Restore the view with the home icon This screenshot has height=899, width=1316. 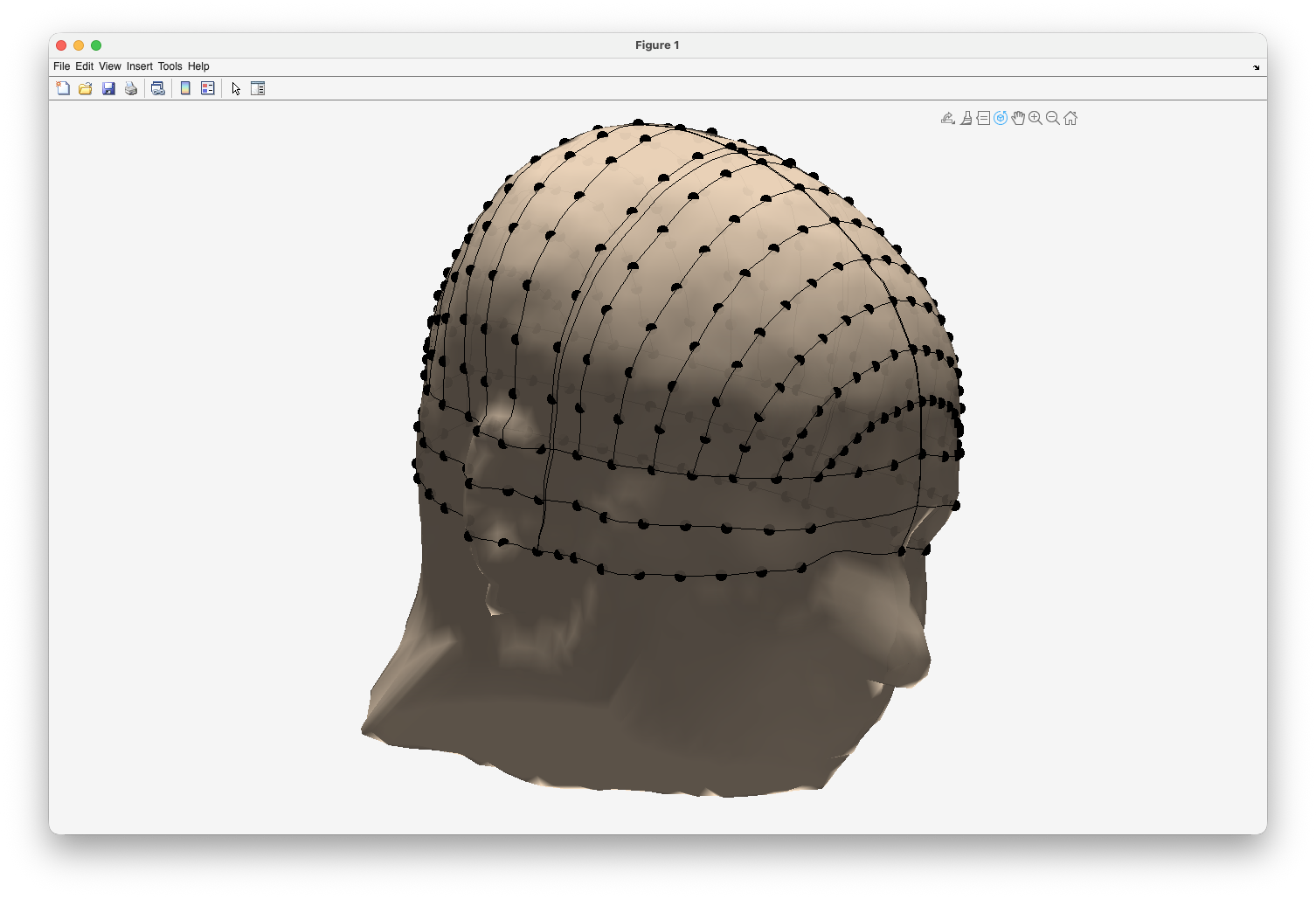1070,118
